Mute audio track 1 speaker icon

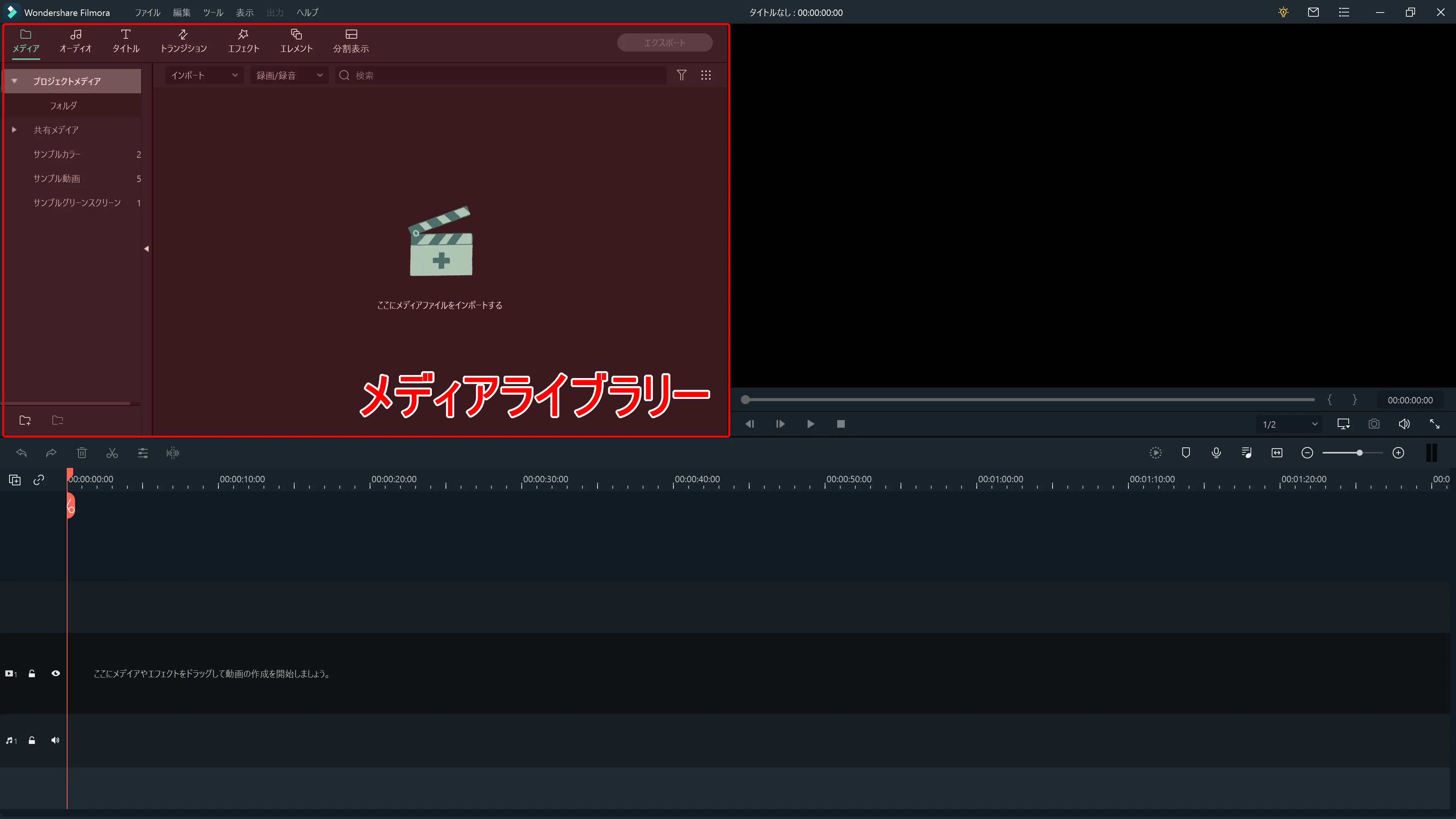click(55, 741)
